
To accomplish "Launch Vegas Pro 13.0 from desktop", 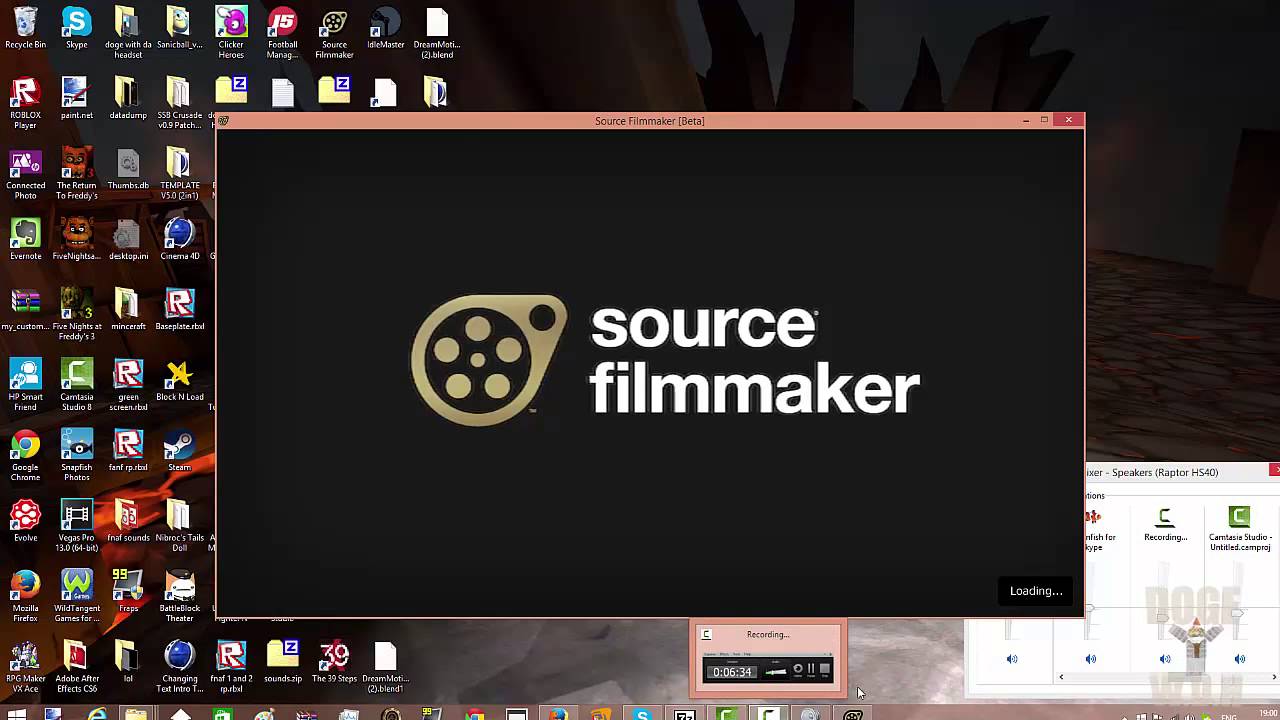I will pos(76,526).
